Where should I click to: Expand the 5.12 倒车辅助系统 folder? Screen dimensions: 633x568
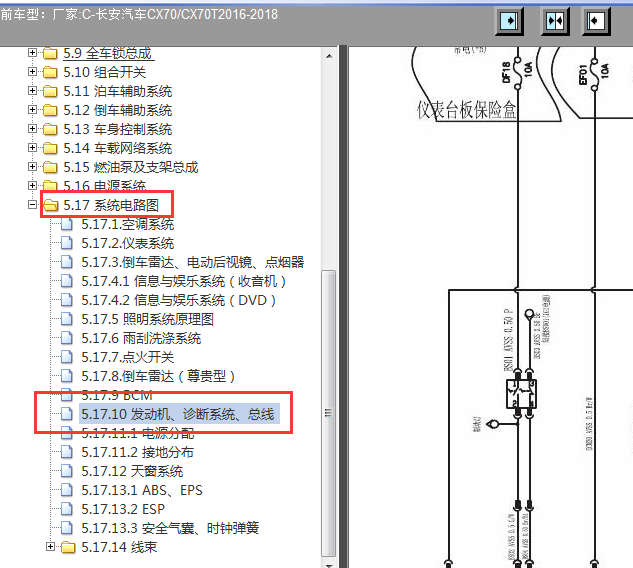32,109
